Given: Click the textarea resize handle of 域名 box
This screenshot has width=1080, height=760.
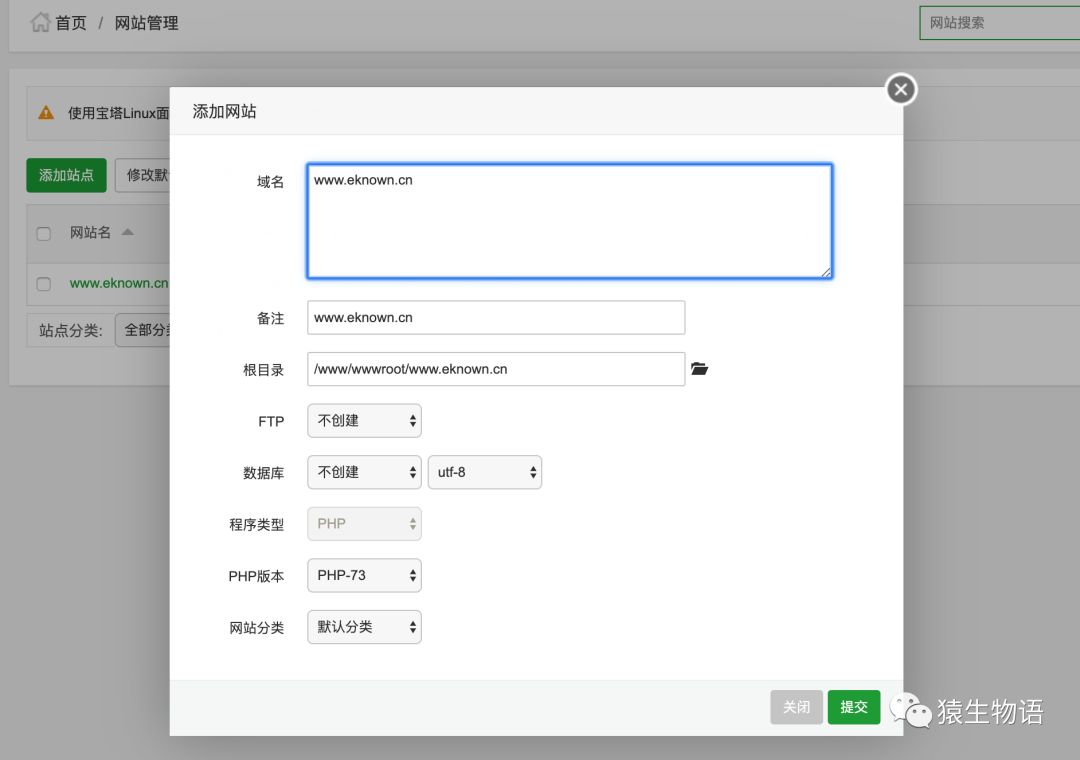Looking at the screenshot, I should click(826, 272).
